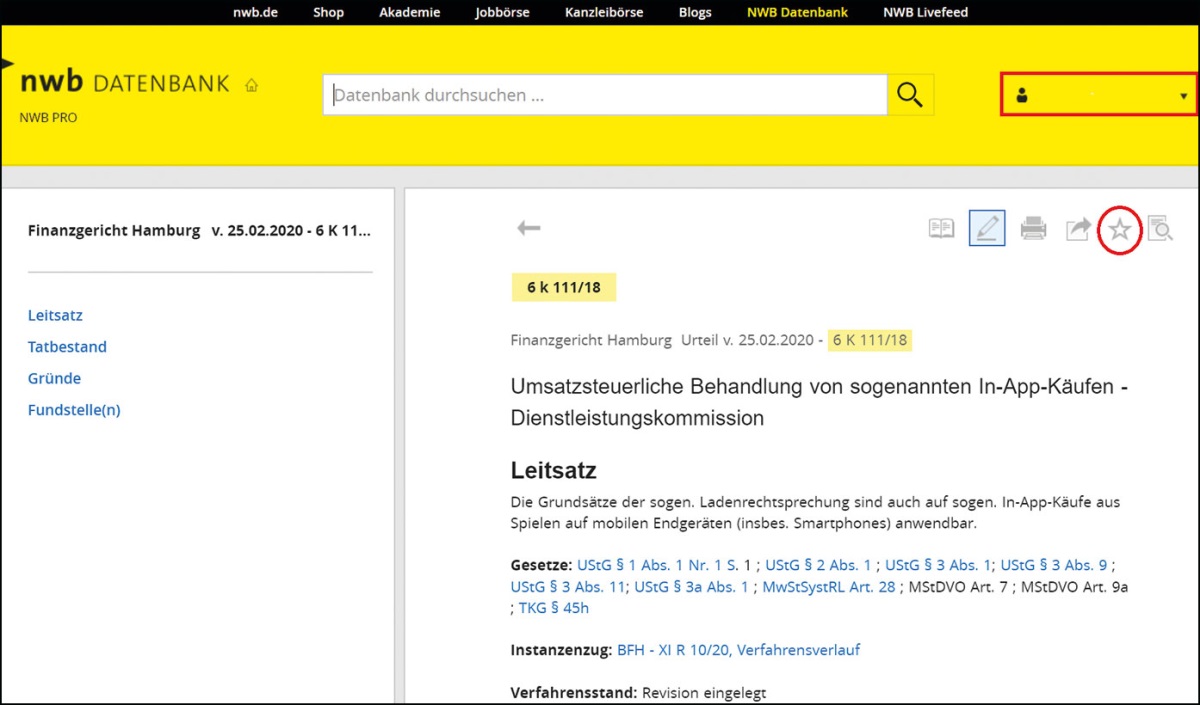1200x705 pixels.
Task: Click inside the Datenbank durchsuchen search field
Action: pos(604,96)
